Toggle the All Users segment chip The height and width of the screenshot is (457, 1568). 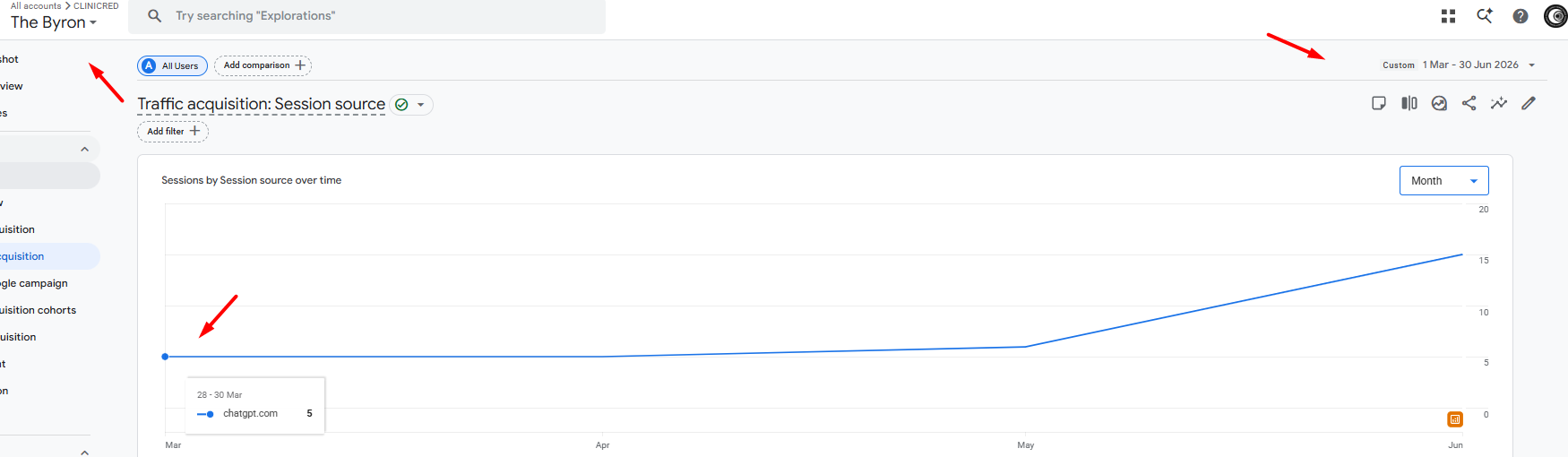click(x=172, y=65)
